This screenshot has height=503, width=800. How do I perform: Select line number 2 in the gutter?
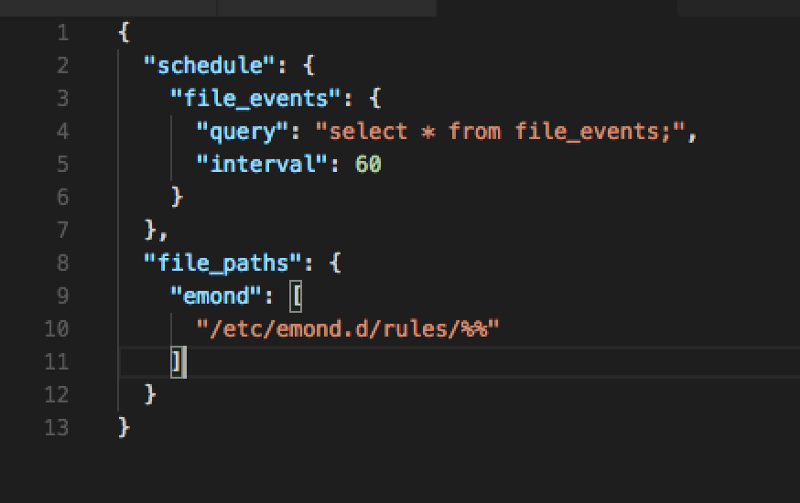click(x=63, y=66)
